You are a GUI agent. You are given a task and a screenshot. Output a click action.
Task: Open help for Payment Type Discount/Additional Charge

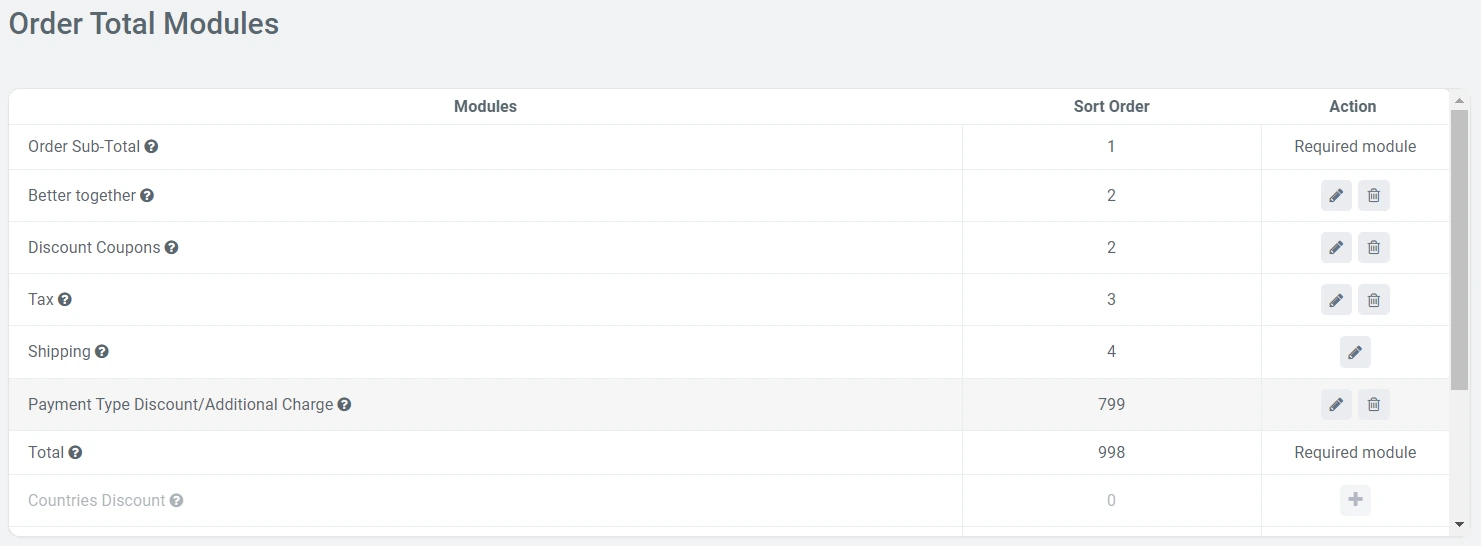(344, 405)
